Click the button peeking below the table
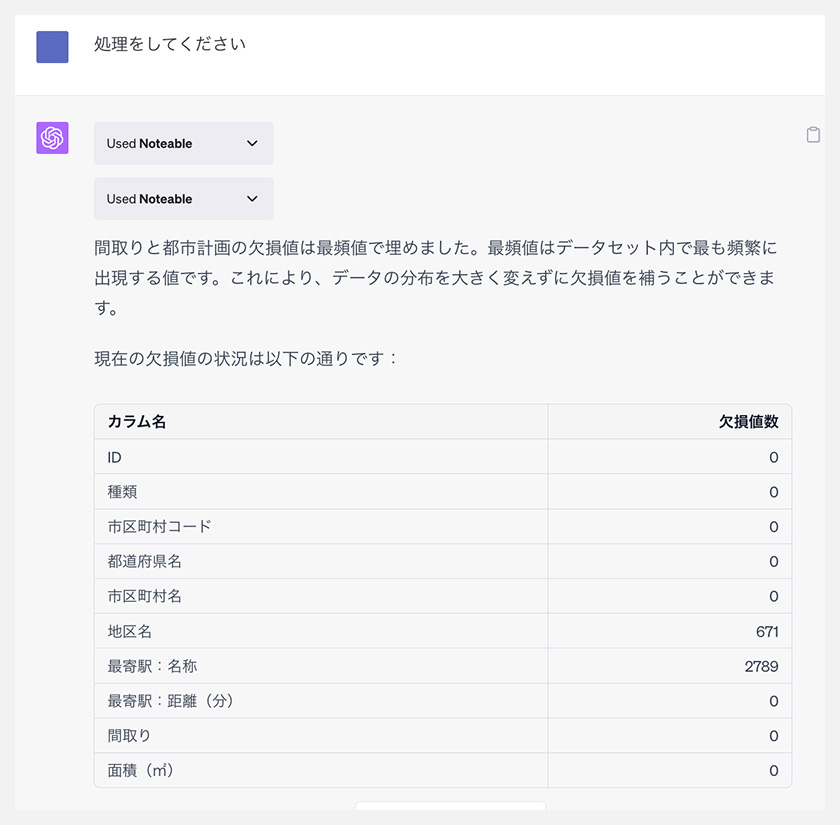 click(451, 806)
